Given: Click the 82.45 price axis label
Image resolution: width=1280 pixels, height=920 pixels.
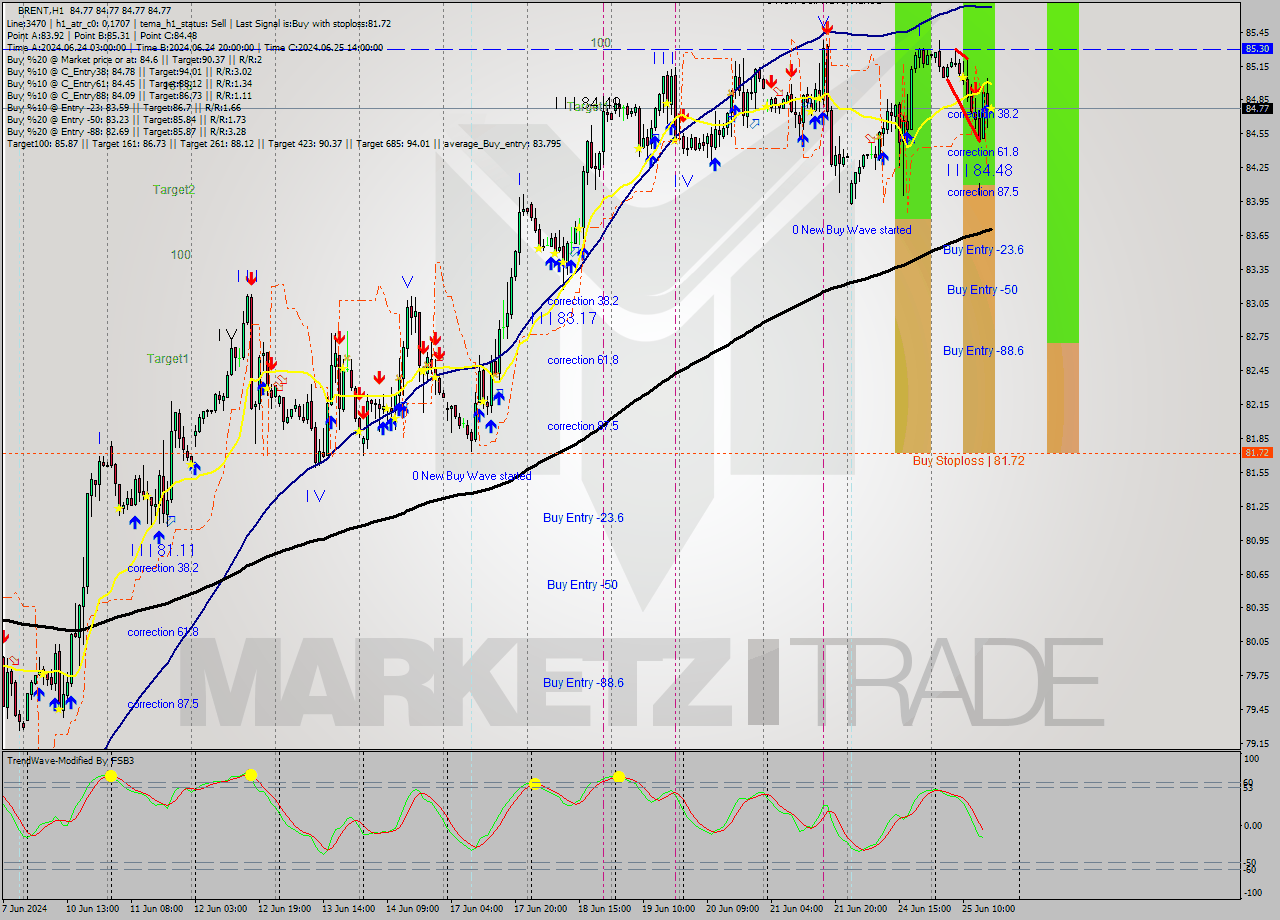Looking at the screenshot, I should (1258, 371).
